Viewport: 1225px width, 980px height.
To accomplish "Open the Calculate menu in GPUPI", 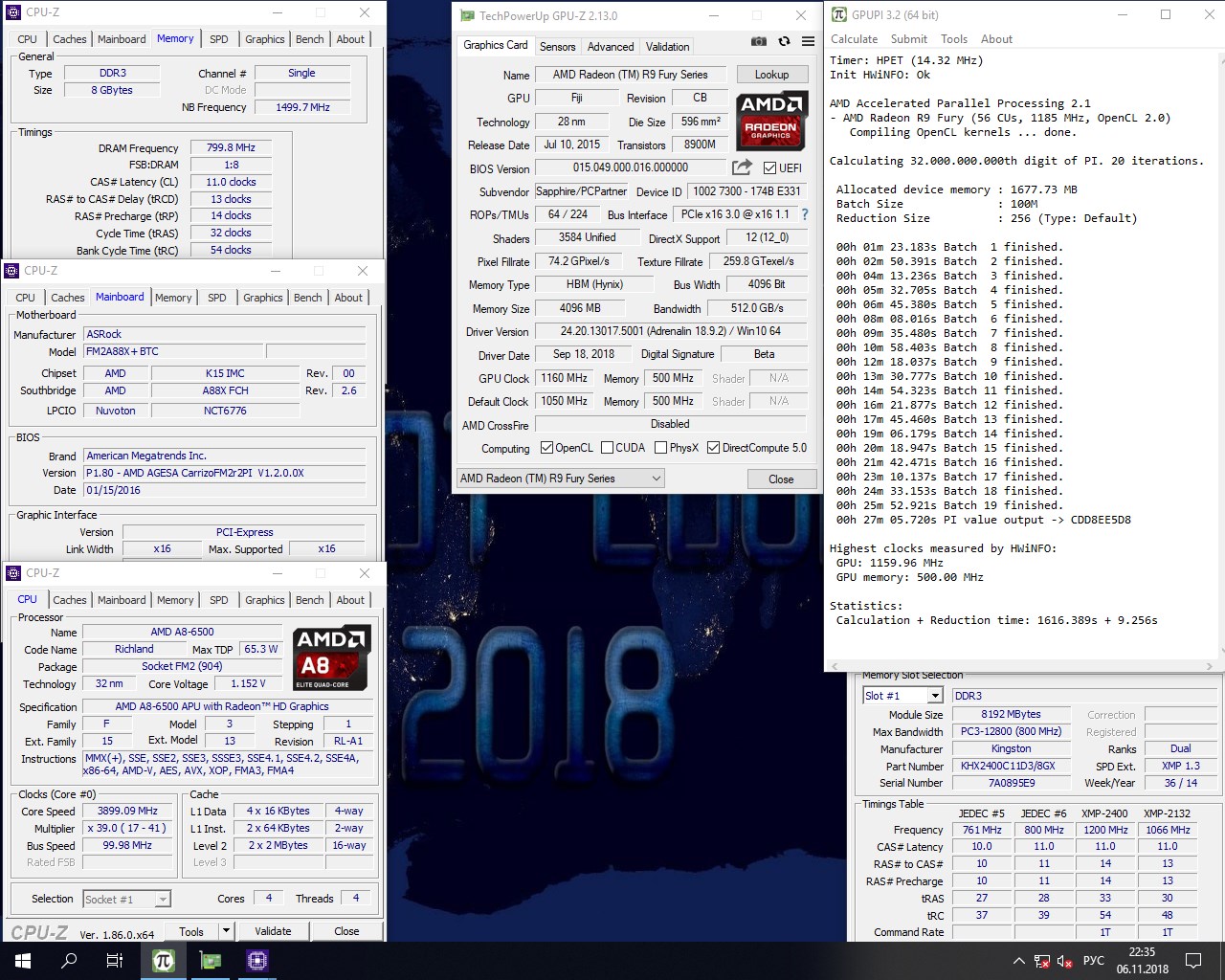I will [x=854, y=39].
